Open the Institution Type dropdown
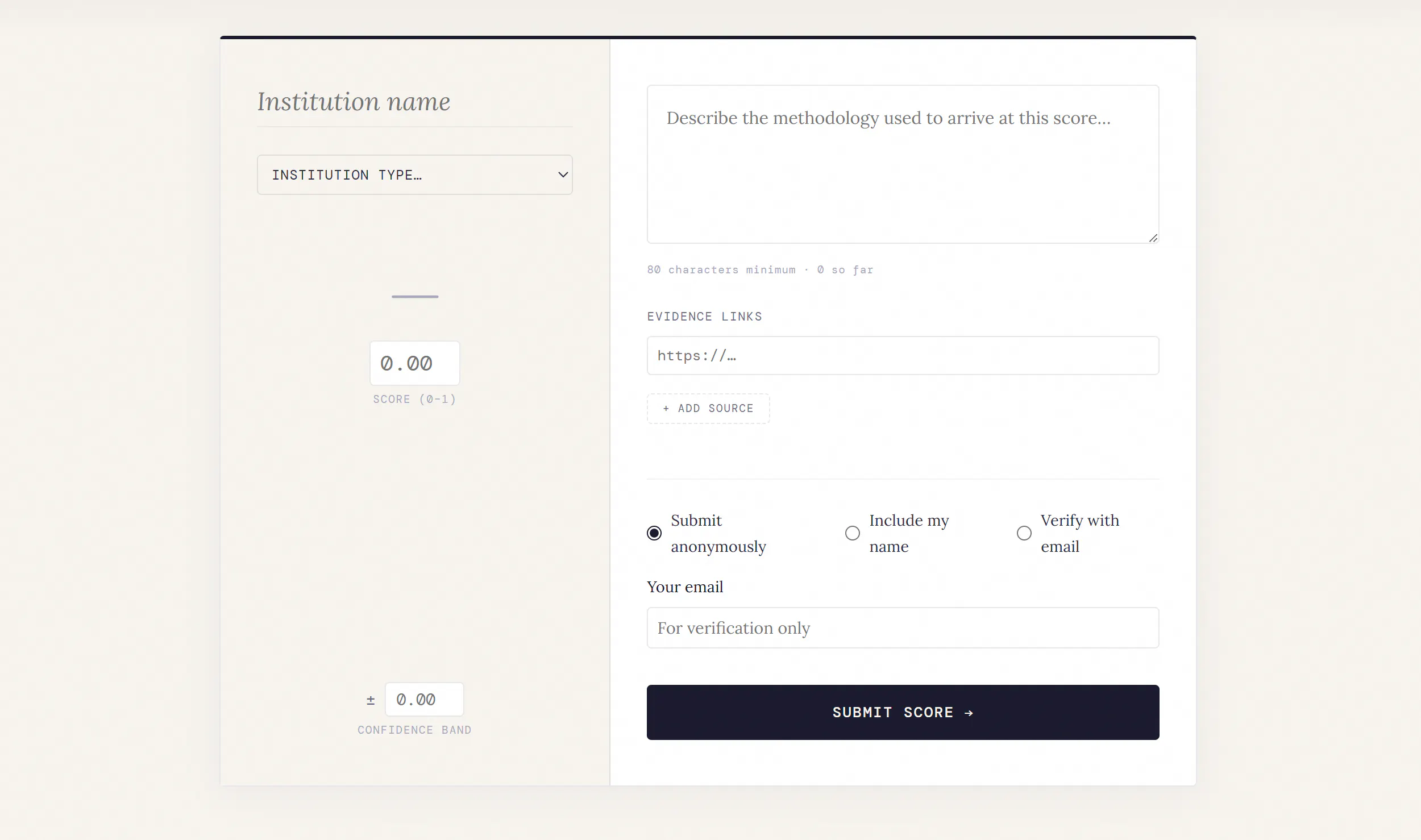This screenshot has height=840, width=1421. coord(414,174)
